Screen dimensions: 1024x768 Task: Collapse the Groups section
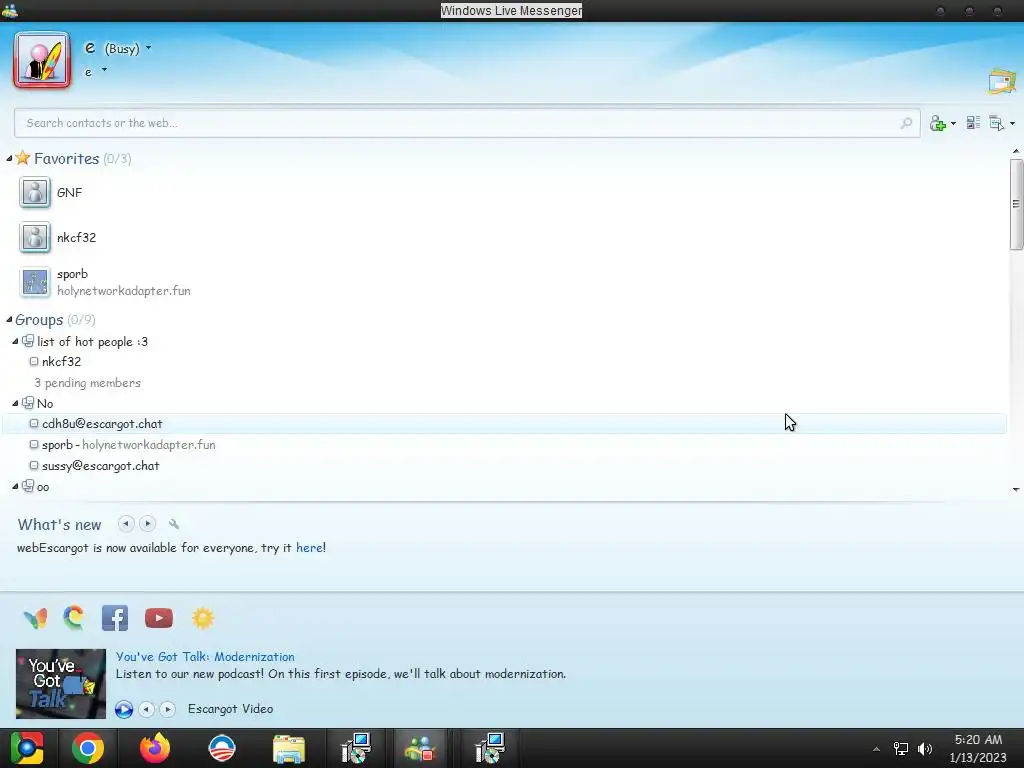coord(9,319)
